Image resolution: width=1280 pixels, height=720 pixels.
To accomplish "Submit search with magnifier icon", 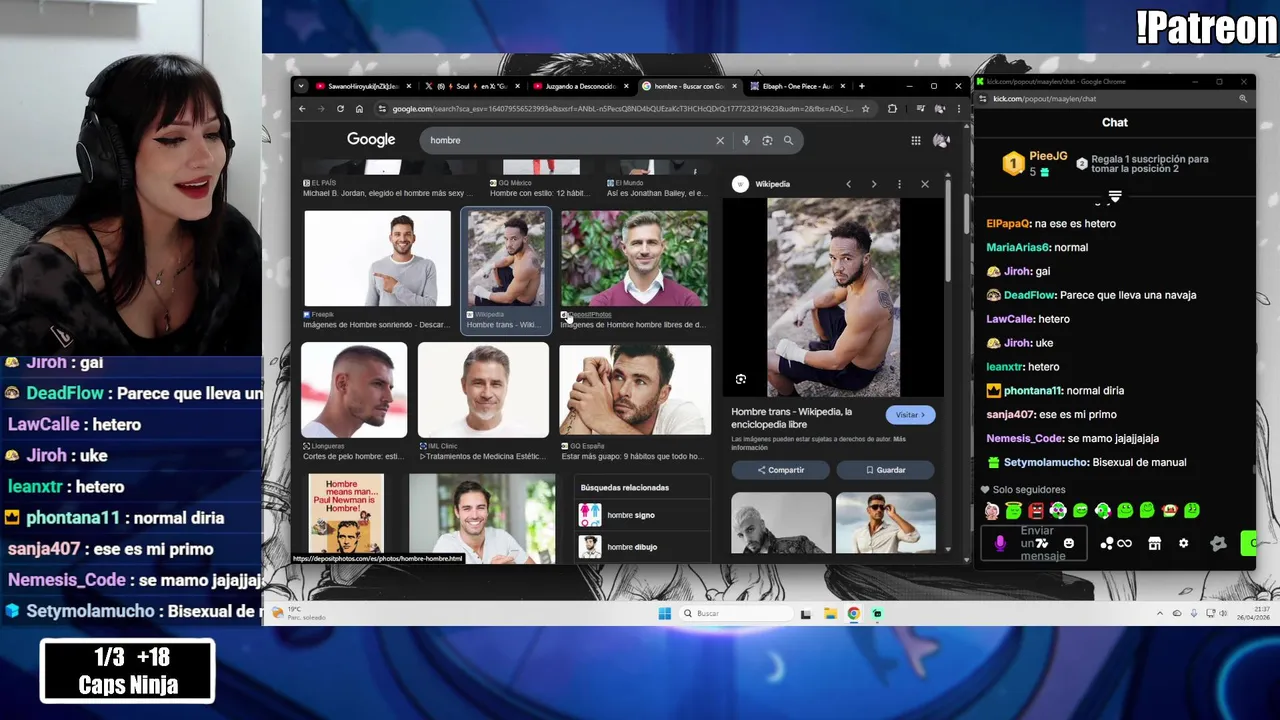I will click(x=788, y=140).
